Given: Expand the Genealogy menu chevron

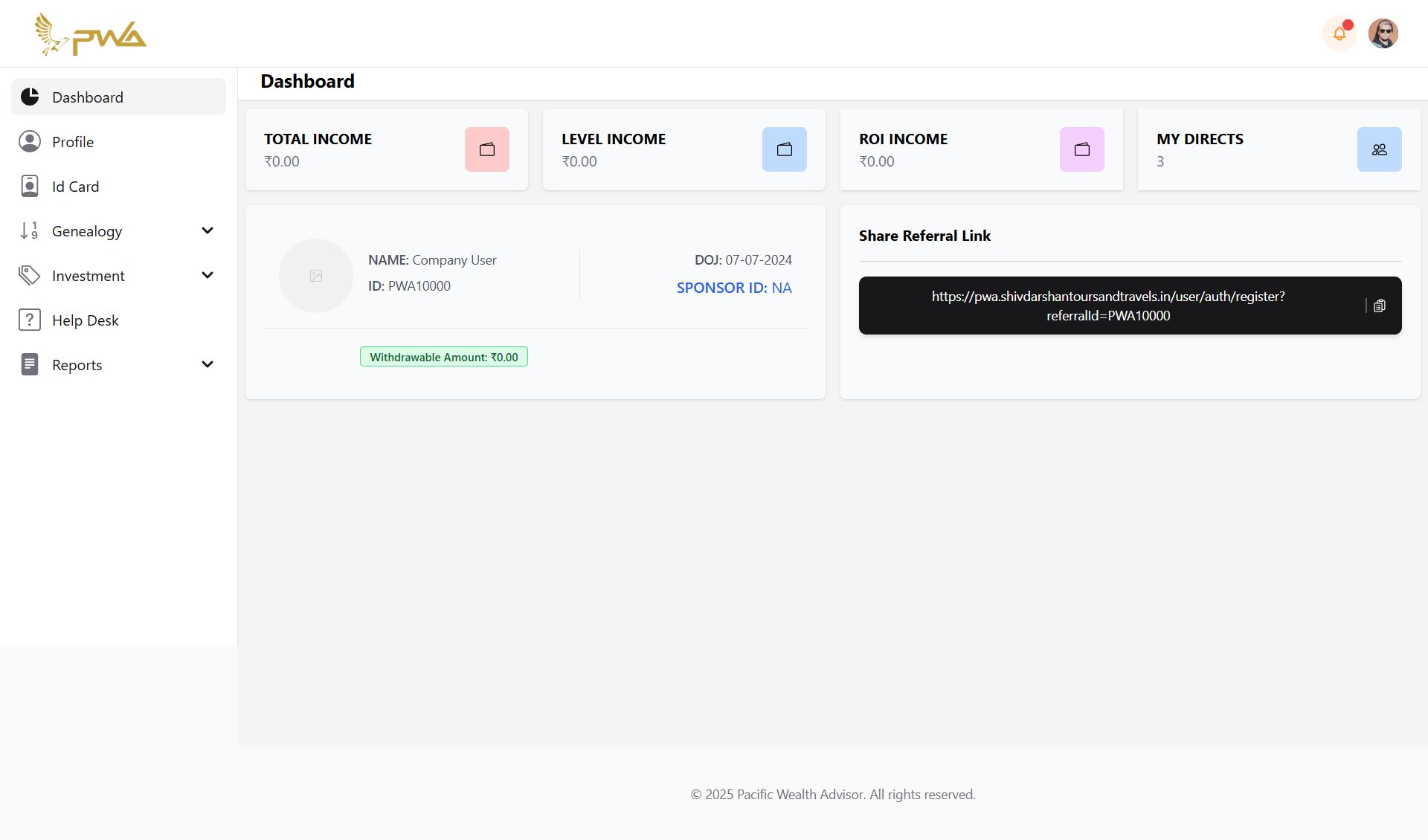Looking at the screenshot, I should [208, 230].
